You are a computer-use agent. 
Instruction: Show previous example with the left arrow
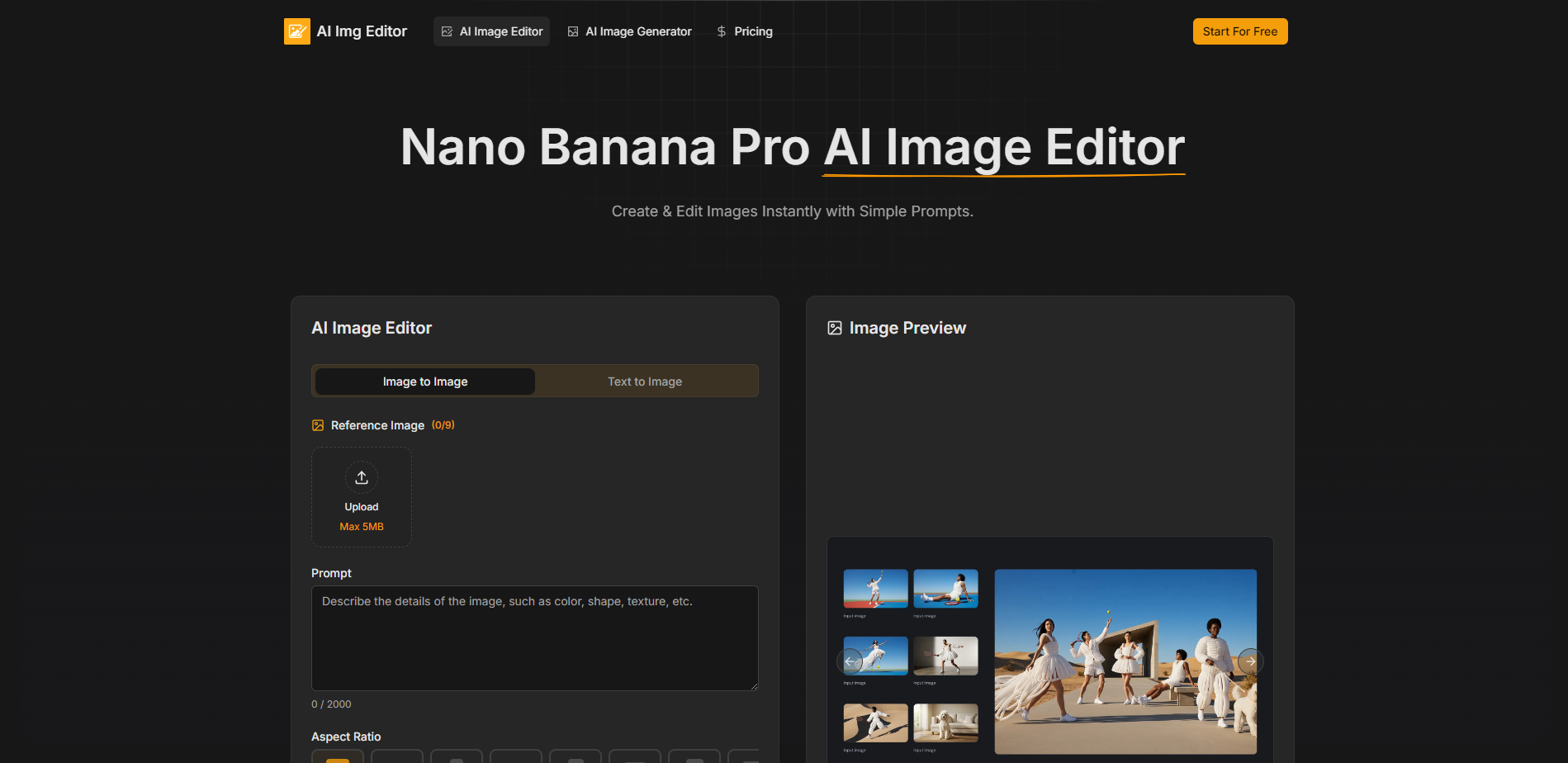tap(850, 661)
